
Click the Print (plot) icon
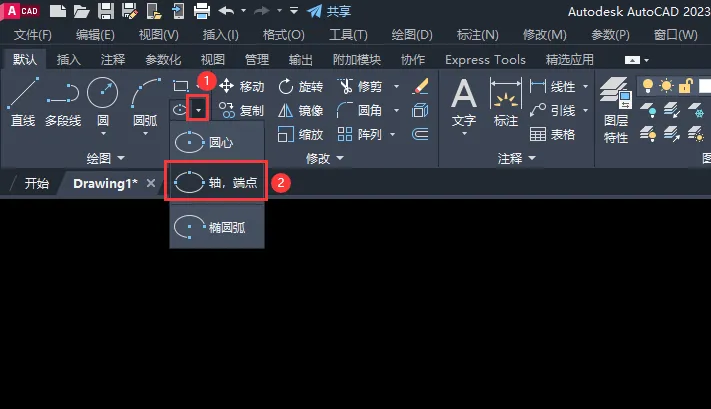pyautogui.click(x=202, y=11)
